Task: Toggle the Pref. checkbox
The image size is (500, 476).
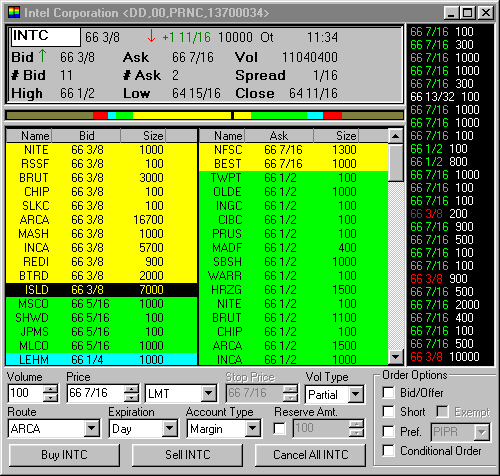Action: coord(388,431)
